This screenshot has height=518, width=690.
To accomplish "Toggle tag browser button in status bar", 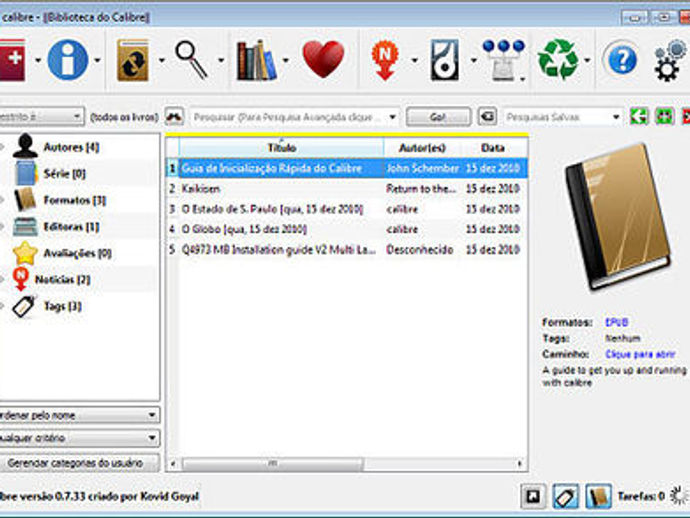I will (x=565, y=496).
